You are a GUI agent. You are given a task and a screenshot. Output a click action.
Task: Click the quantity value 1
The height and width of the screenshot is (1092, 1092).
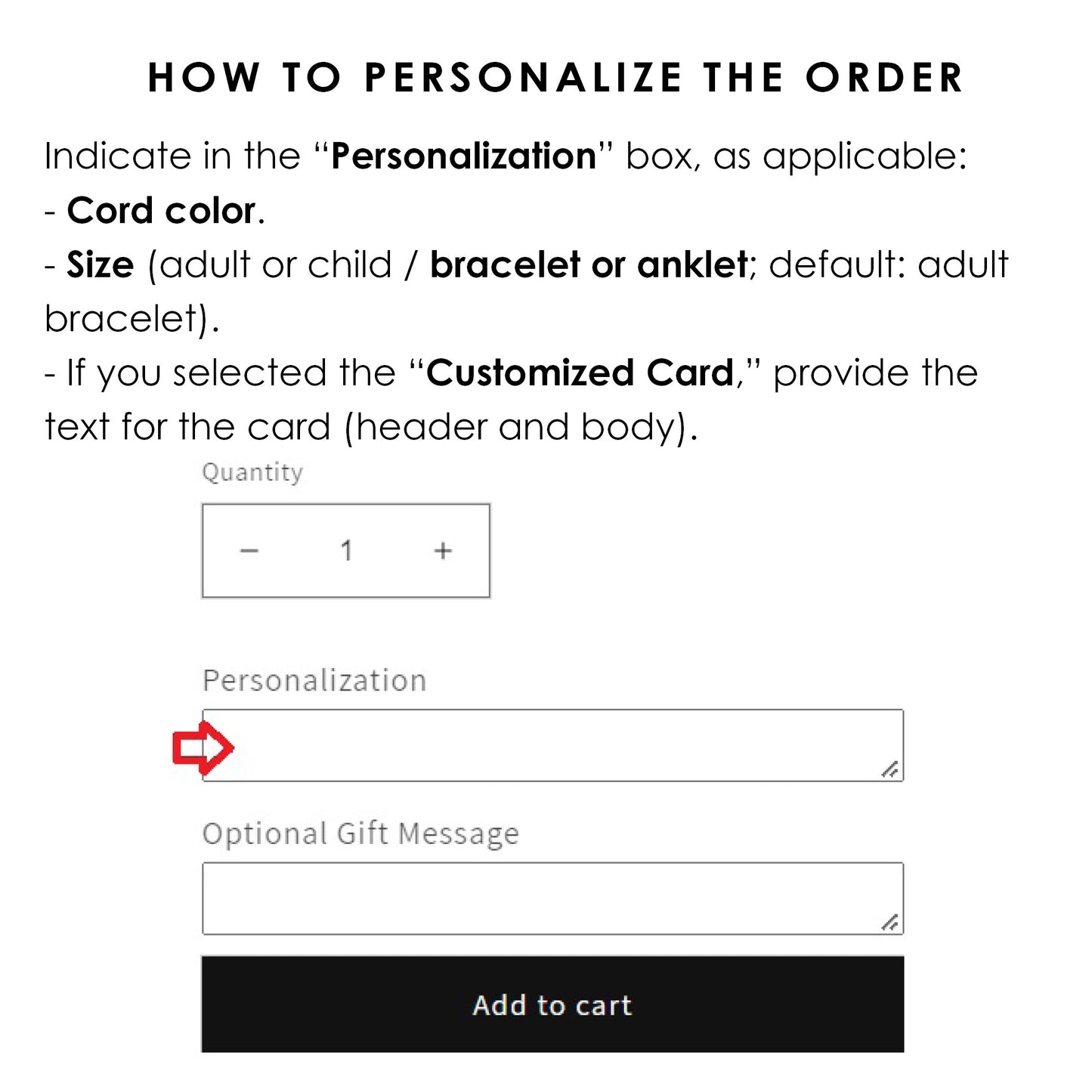(x=346, y=551)
